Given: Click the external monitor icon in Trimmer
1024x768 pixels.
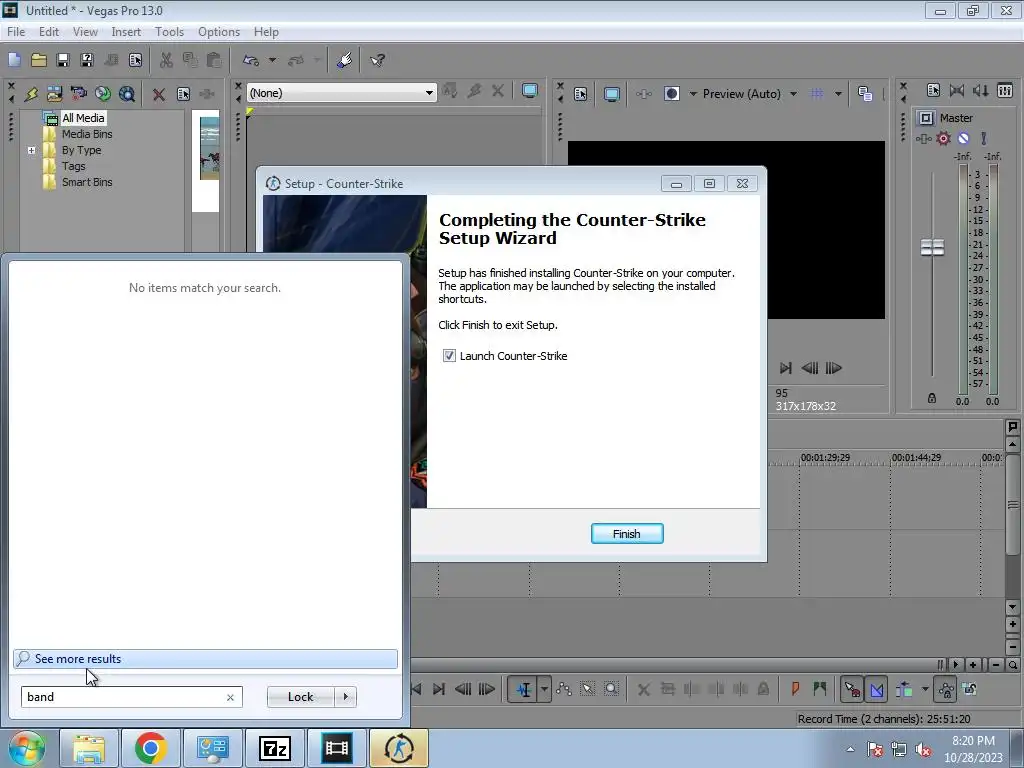Looking at the screenshot, I should [530, 91].
